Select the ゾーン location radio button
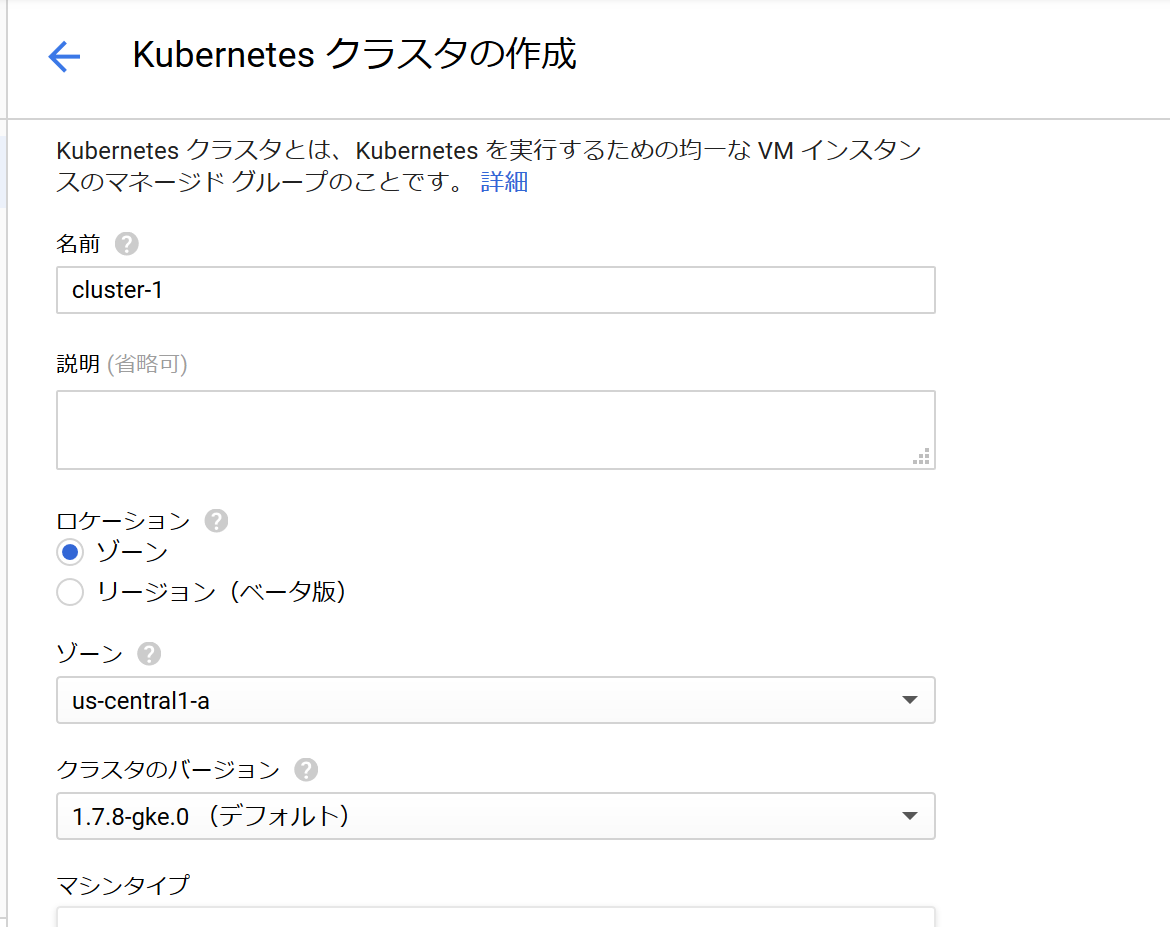Screen dimensions: 1170x927 pyautogui.click(x=70, y=551)
